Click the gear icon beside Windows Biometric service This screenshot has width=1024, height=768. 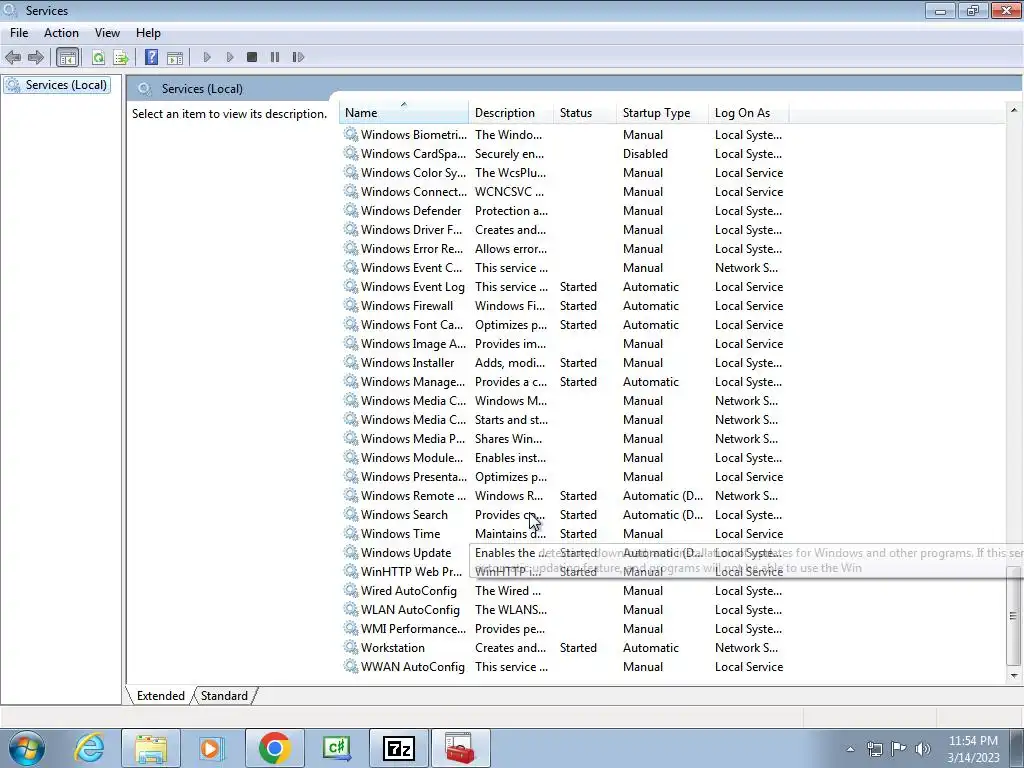[x=351, y=135]
